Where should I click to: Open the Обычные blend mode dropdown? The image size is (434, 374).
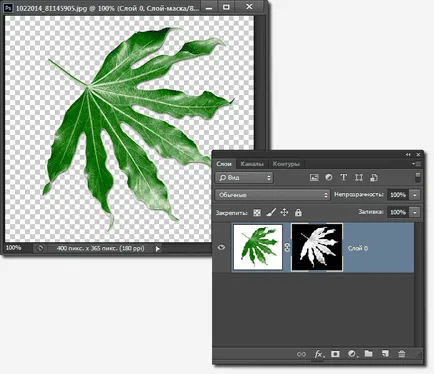pos(273,195)
